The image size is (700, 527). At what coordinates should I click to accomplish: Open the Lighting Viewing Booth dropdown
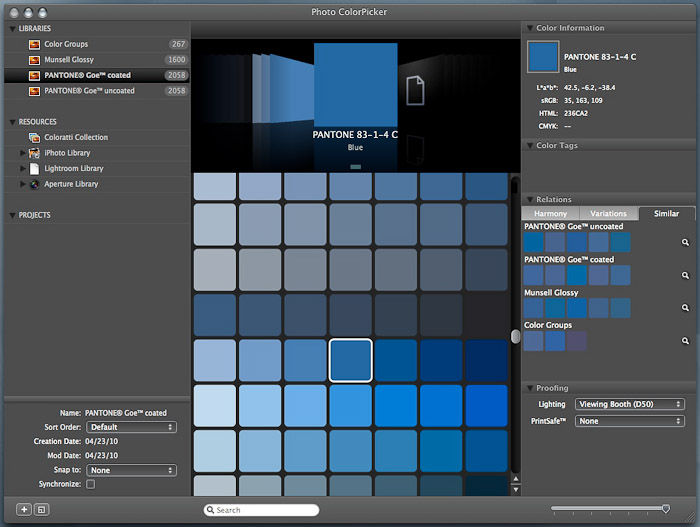pos(630,404)
